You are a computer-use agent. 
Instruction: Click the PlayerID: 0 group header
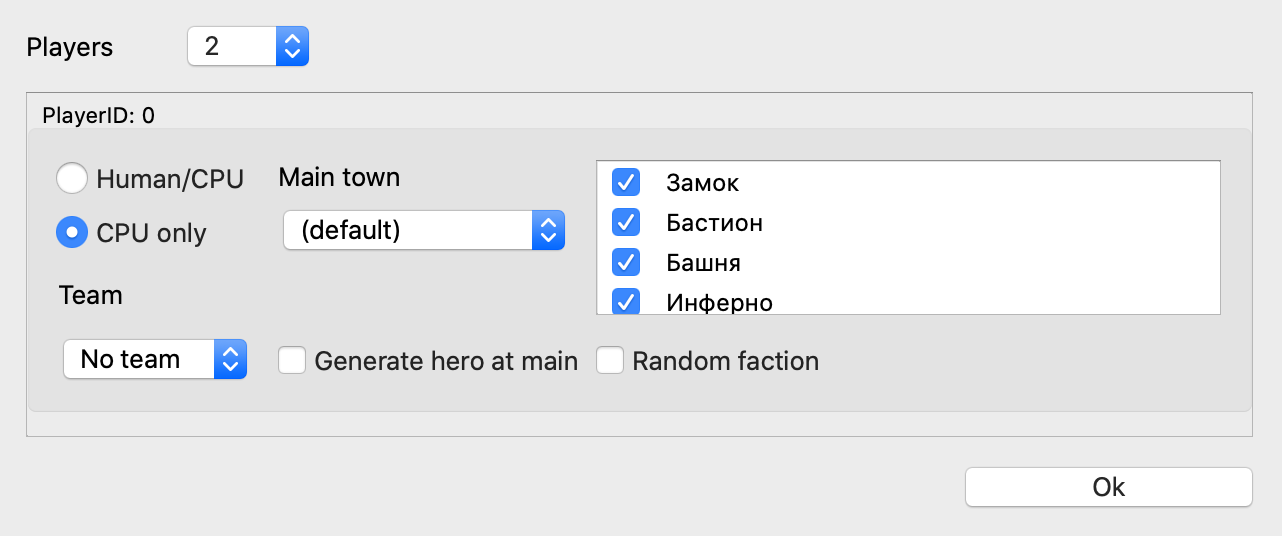98,115
